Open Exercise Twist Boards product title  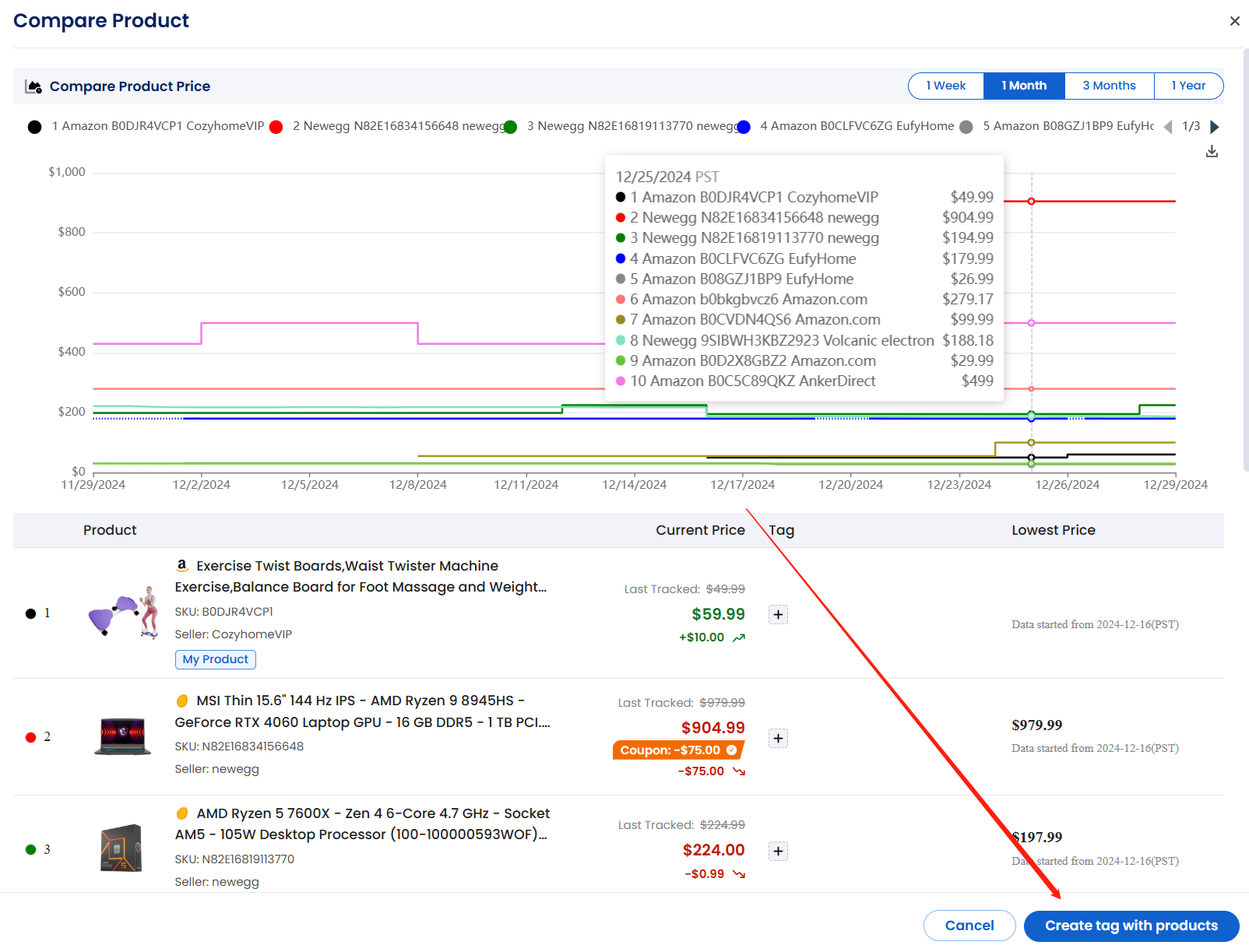tap(361, 577)
